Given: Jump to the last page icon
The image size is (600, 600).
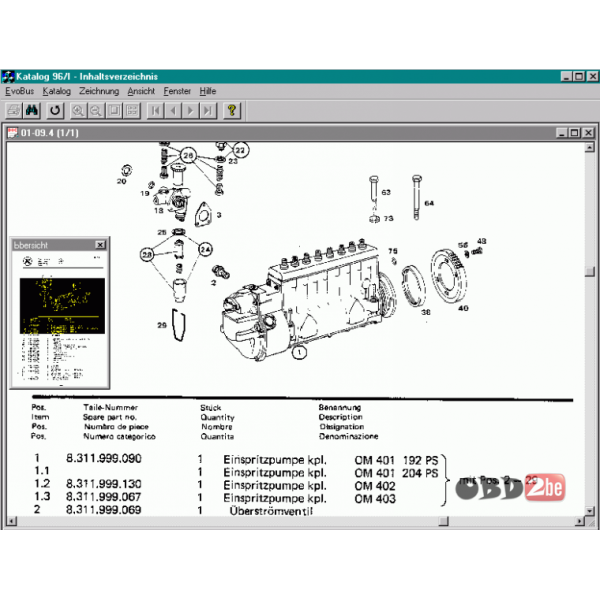Looking at the screenshot, I should click(x=208, y=111).
